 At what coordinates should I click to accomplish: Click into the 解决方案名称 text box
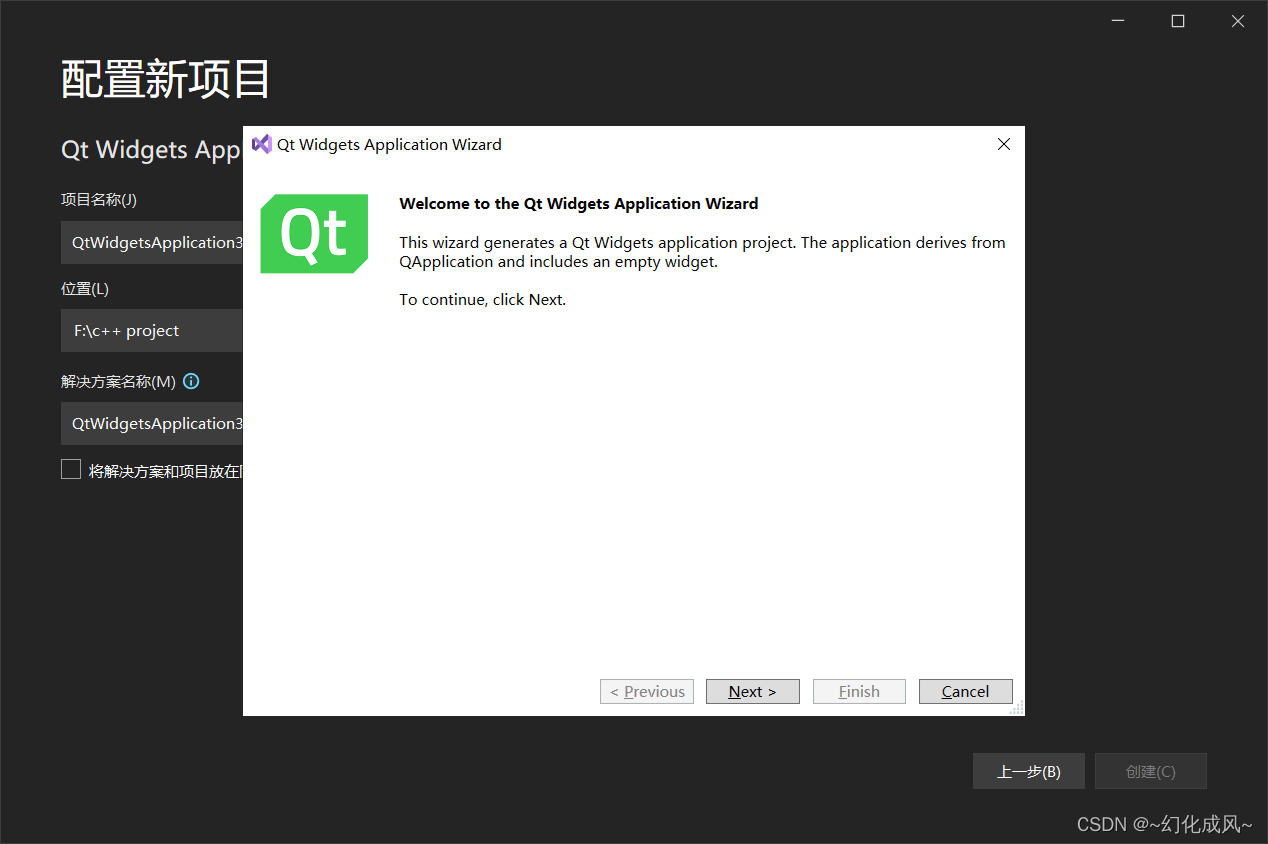[x=152, y=424]
